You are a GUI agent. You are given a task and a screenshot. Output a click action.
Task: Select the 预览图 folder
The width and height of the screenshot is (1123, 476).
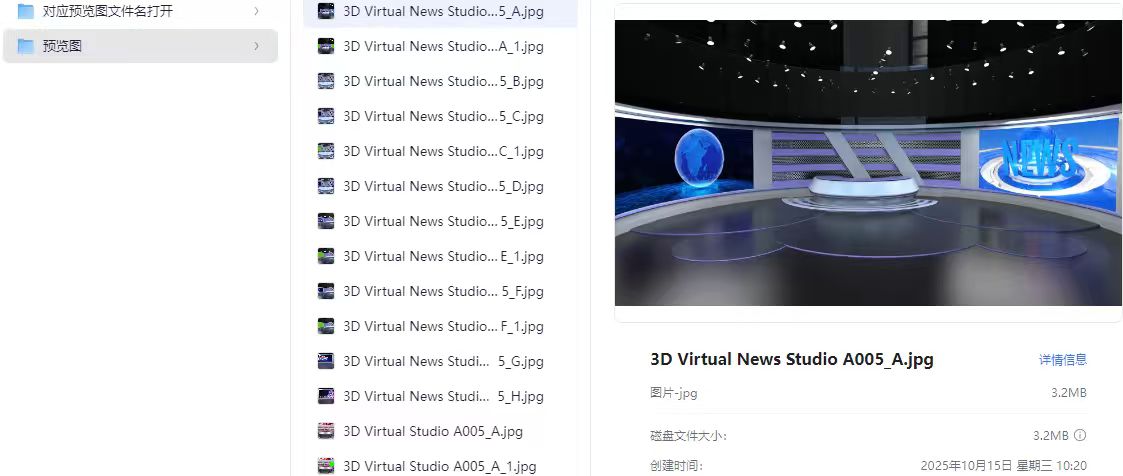(140, 46)
